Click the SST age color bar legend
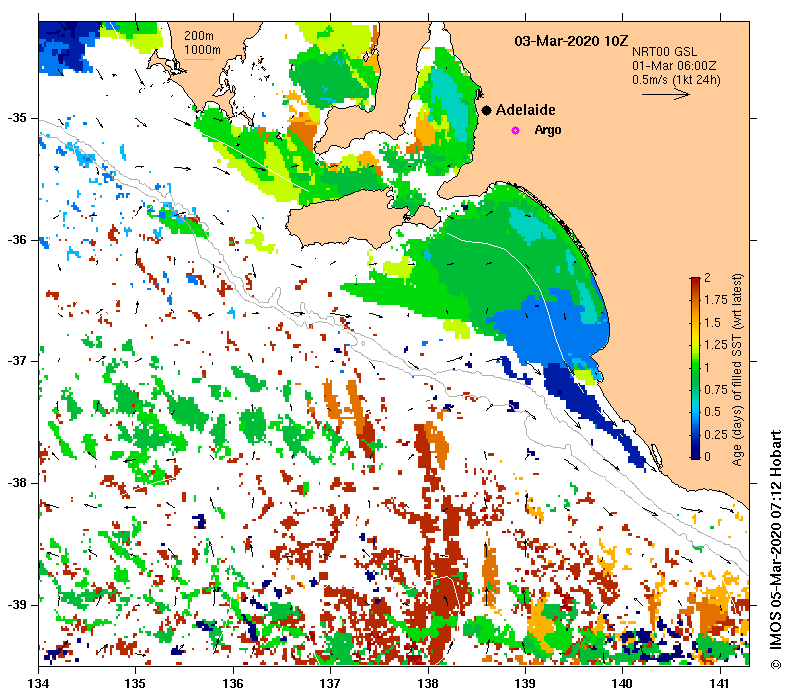This screenshot has height=700, width=791. point(695,368)
